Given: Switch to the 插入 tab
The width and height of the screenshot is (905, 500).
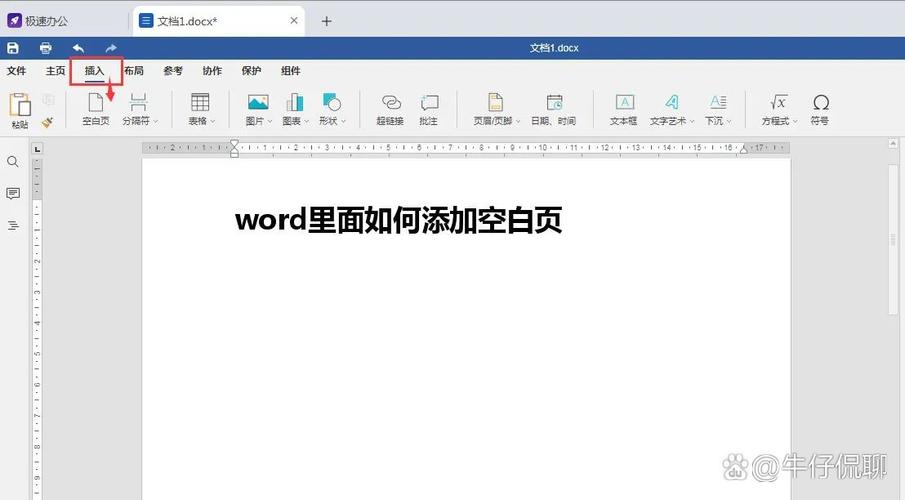Looking at the screenshot, I should (95, 71).
